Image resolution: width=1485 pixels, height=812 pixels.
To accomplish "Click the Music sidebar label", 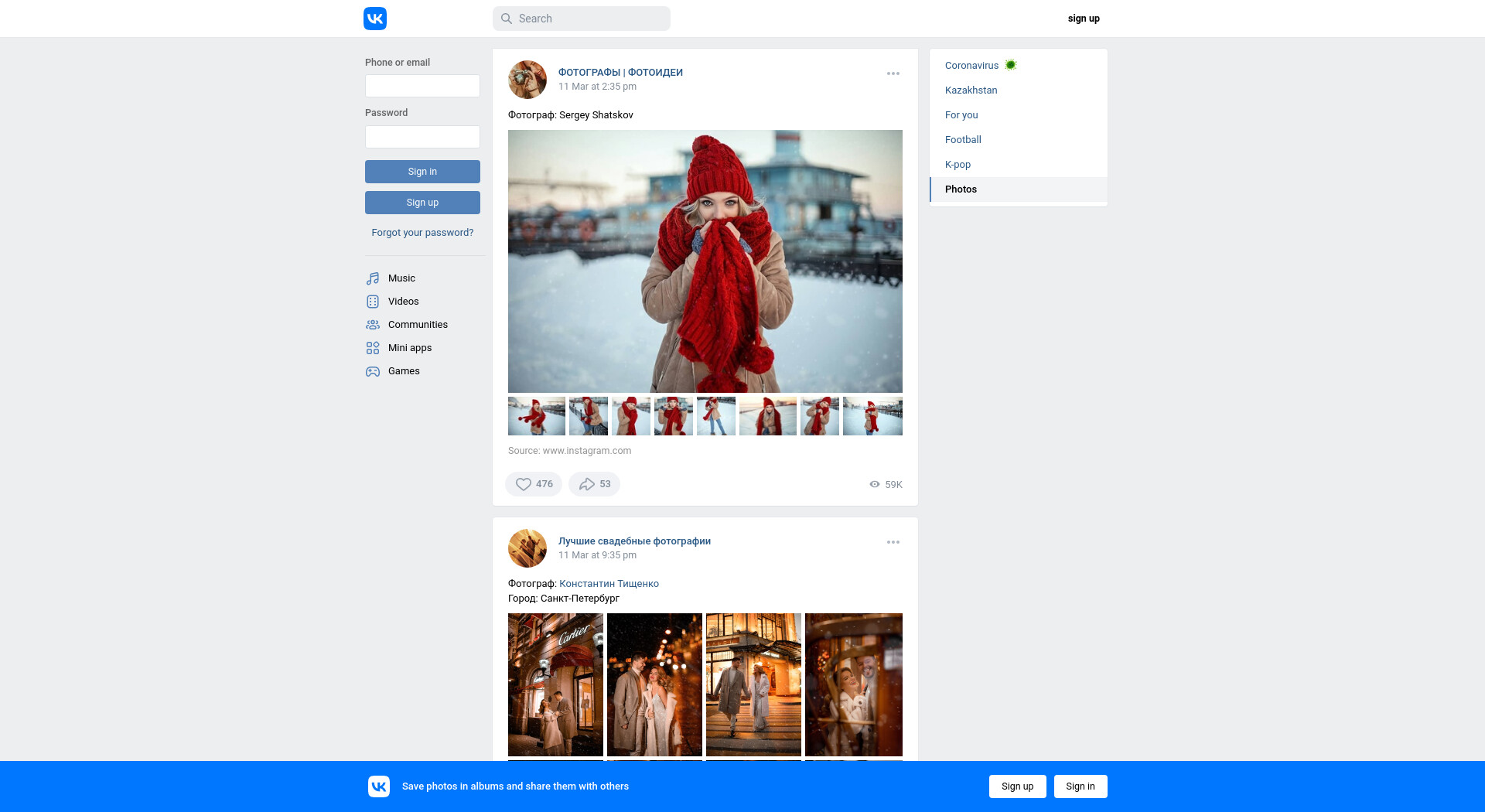I will (x=401, y=278).
